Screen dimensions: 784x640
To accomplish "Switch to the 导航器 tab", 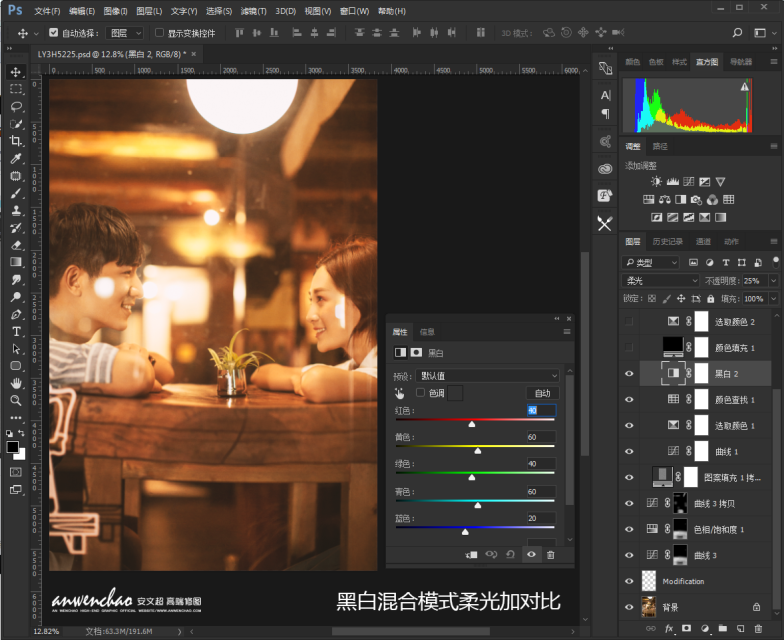I will pos(740,62).
